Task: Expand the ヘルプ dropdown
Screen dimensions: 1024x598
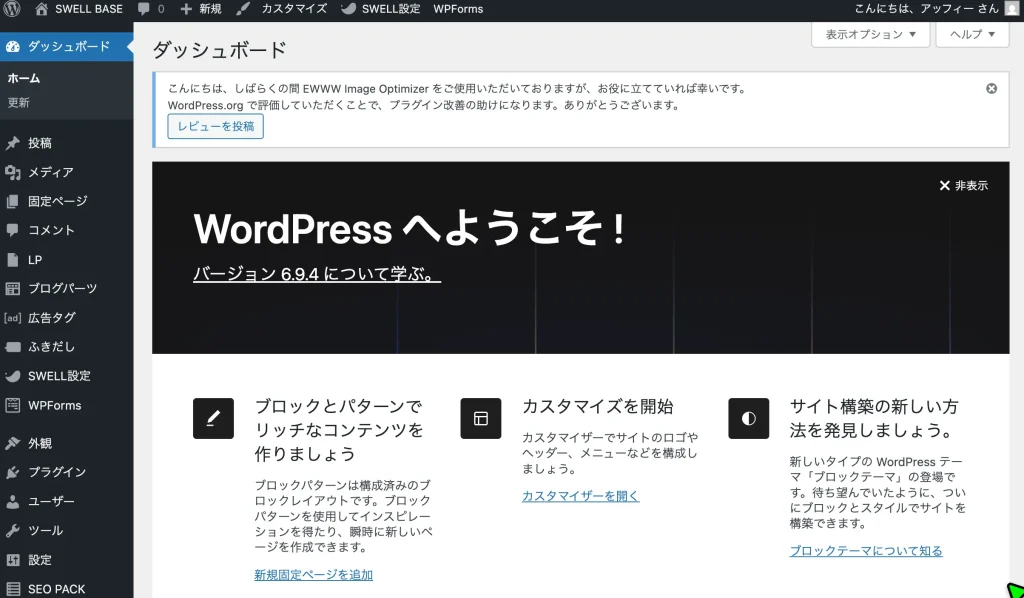Action: 971,34
